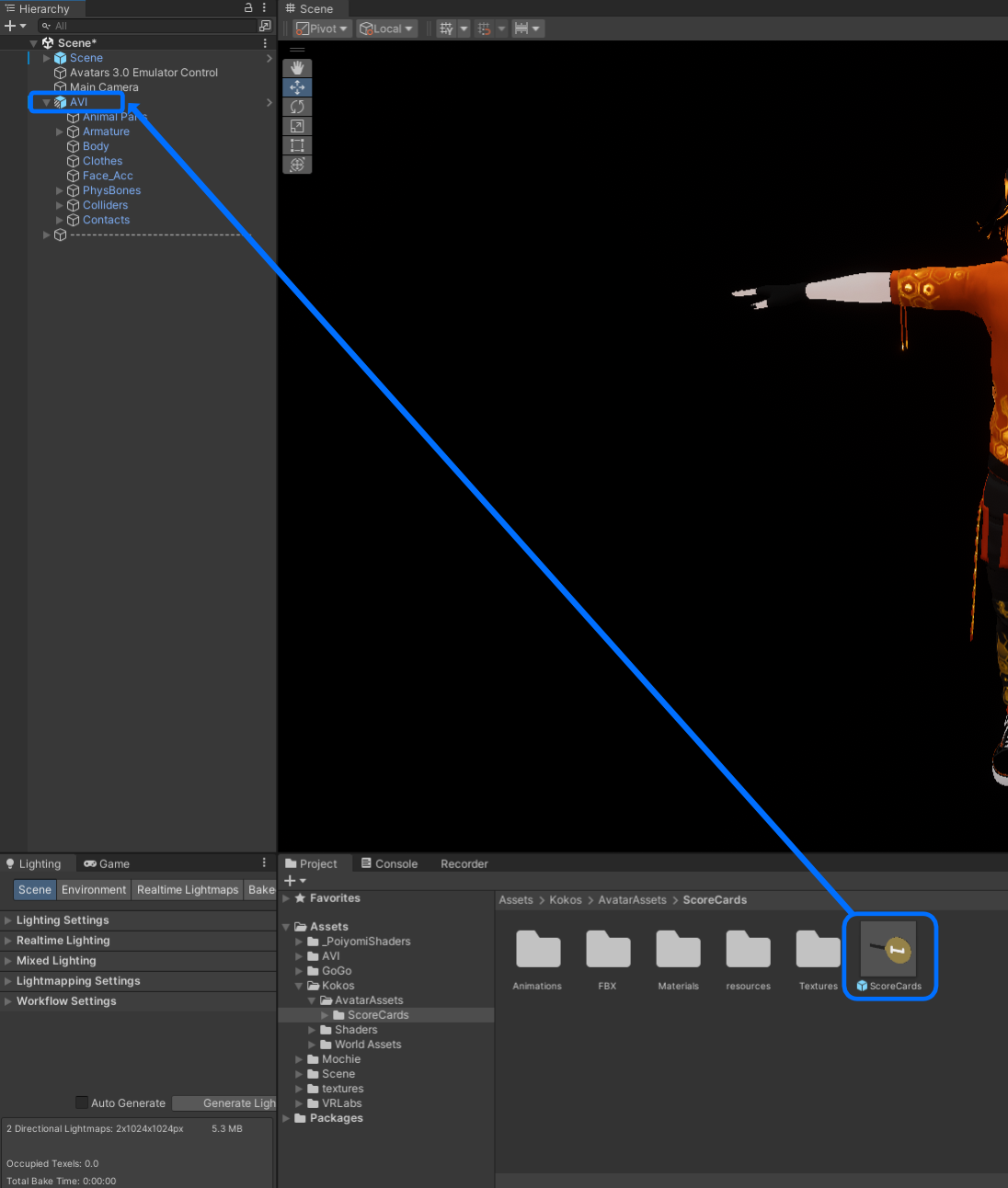Click the Hierarchy search field

147,26
